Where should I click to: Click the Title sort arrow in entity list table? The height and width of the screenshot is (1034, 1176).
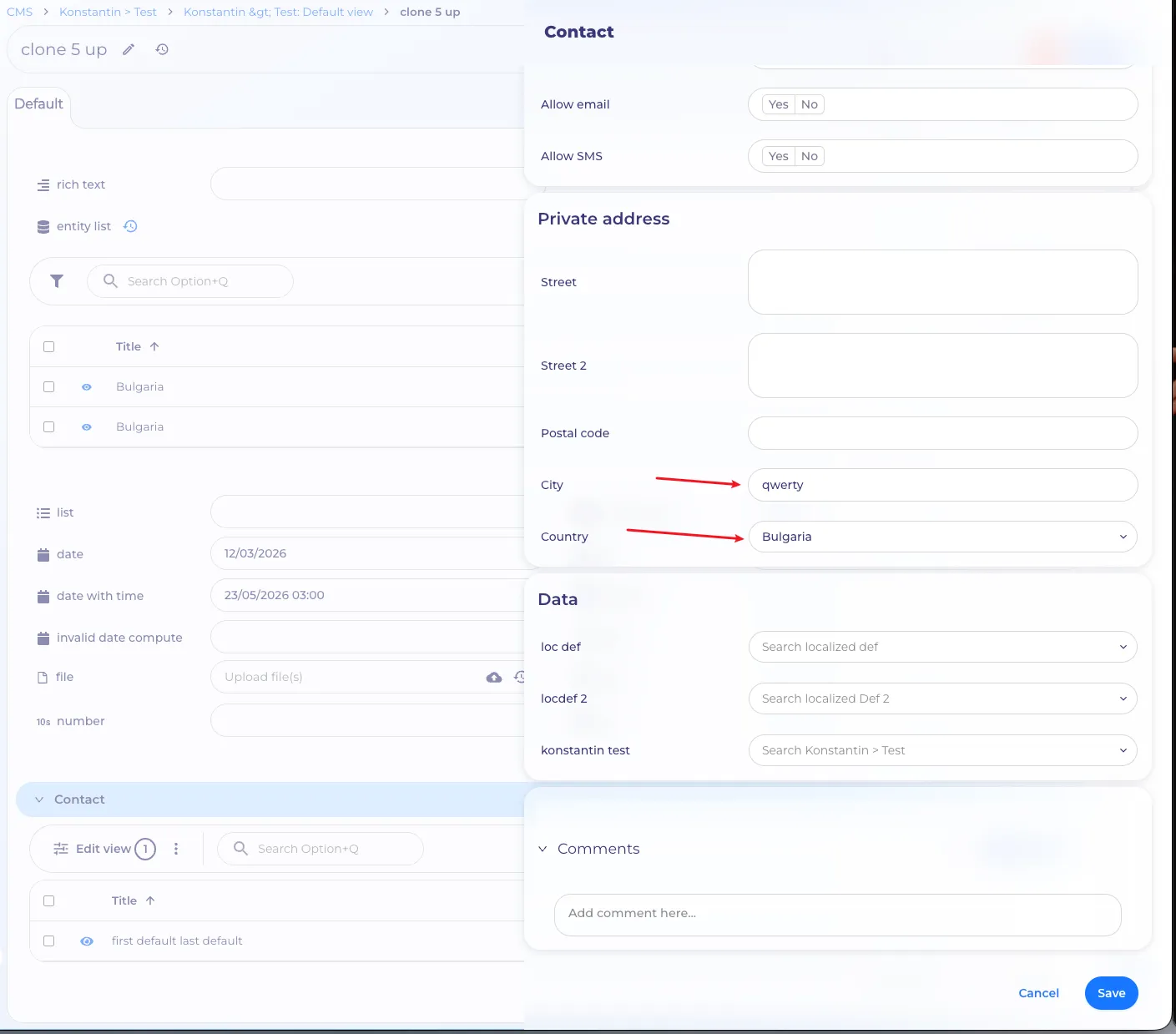coord(154,346)
